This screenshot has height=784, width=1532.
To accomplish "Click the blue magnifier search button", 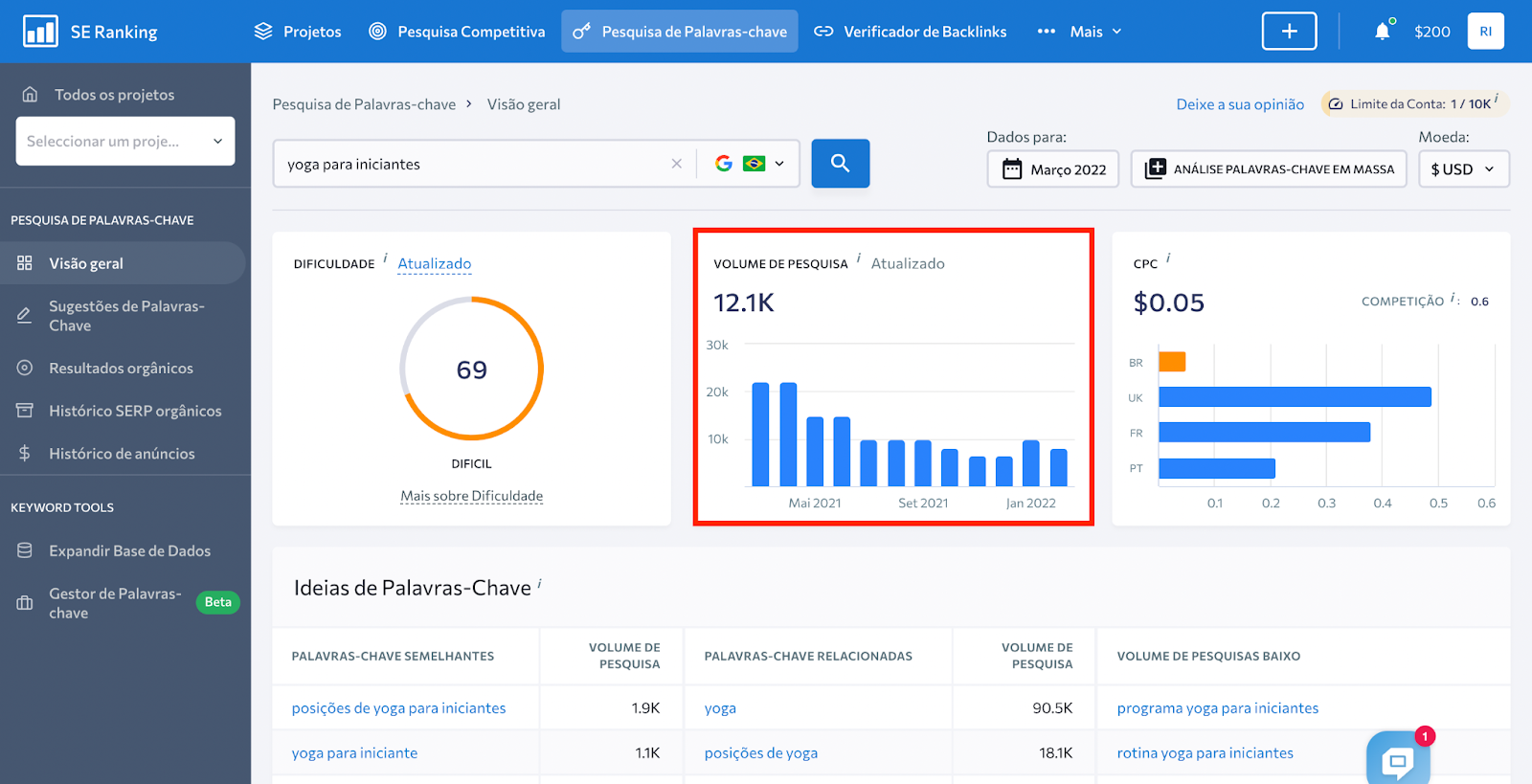I will click(841, 163).
